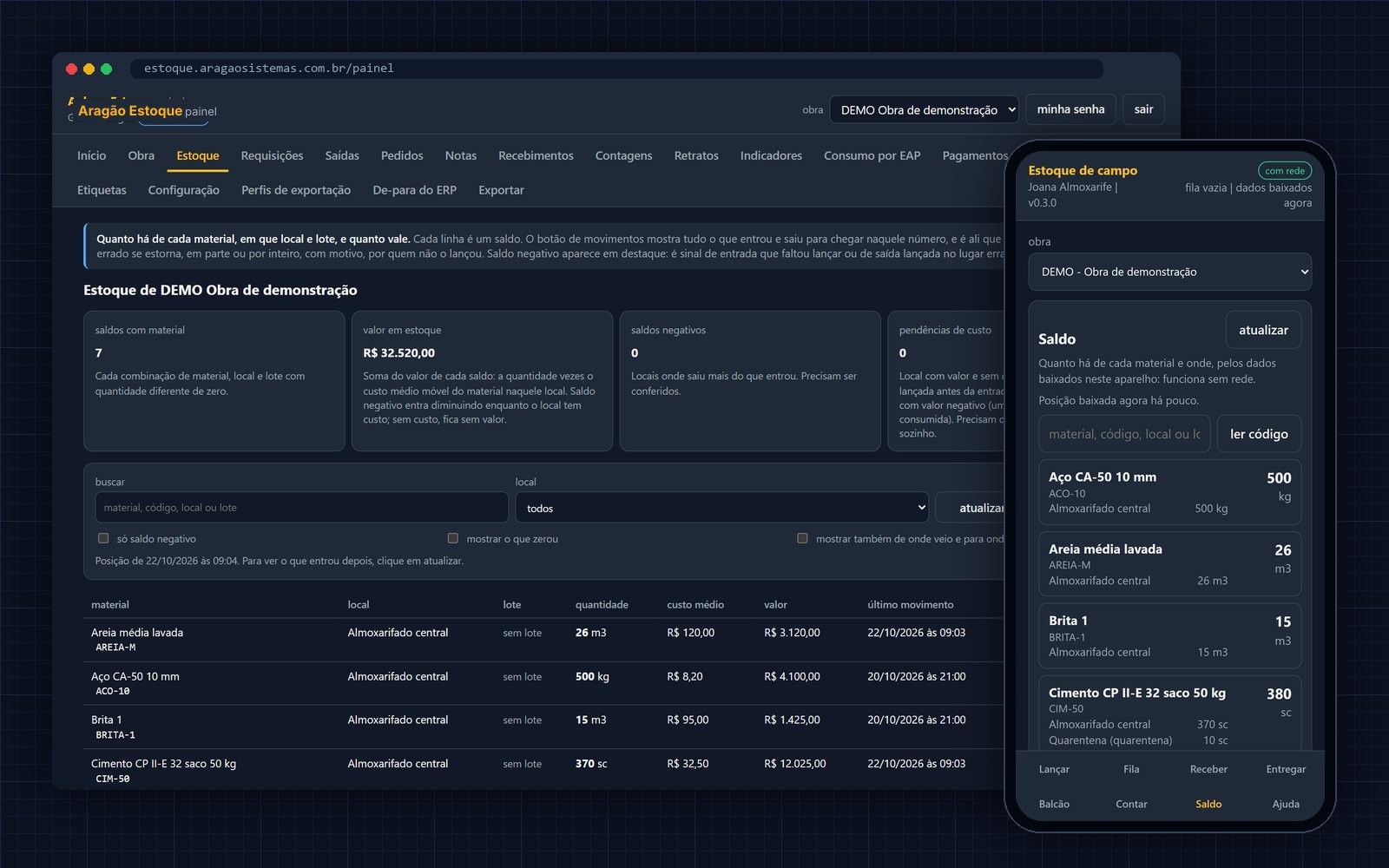Open the Etiquetas tab
The image size is (1389, 868).
pyautogui.click(x=102, y=190)
